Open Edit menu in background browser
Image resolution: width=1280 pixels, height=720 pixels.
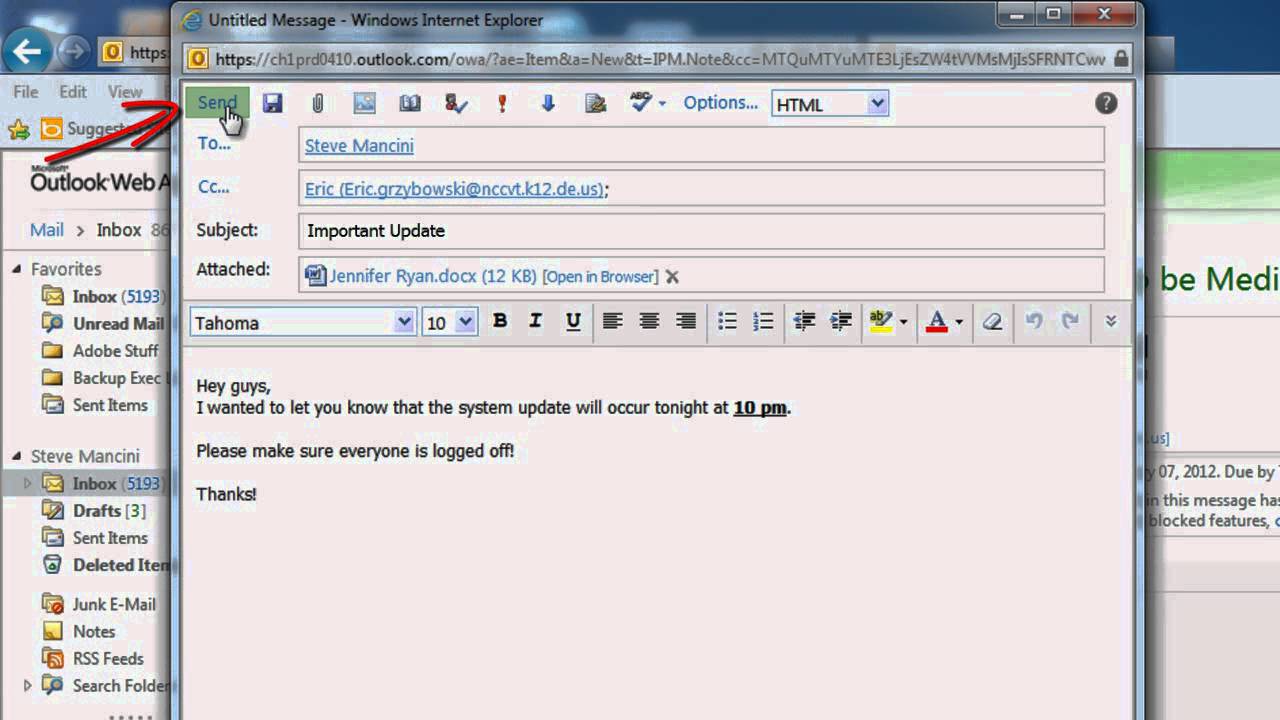tap(72, 92)
